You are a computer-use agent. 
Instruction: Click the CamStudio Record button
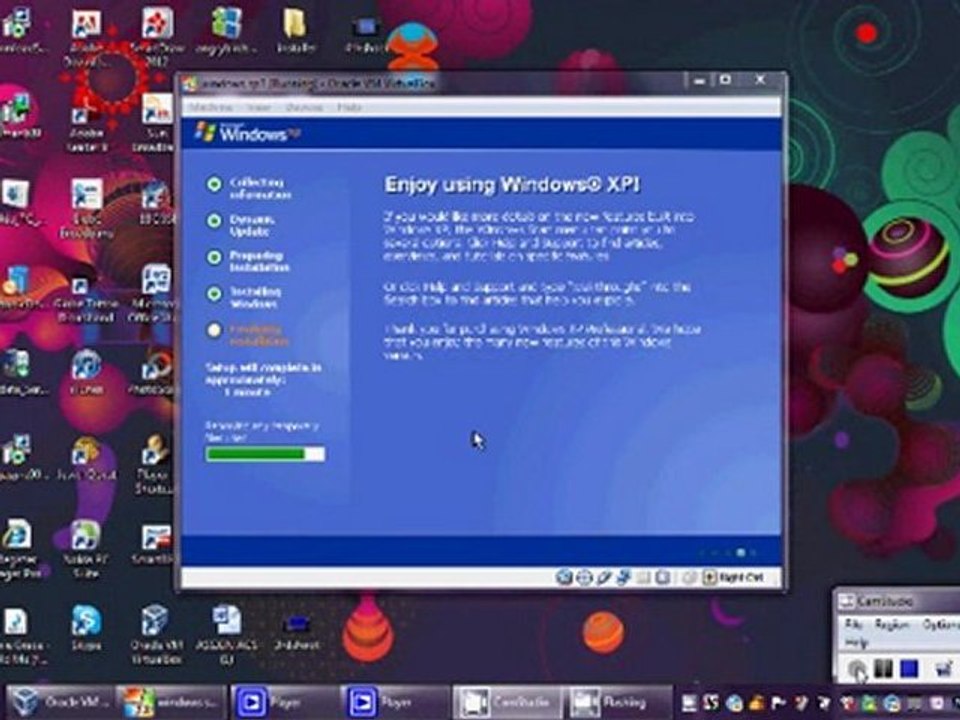pyautogui.click(x=857, y=669)
